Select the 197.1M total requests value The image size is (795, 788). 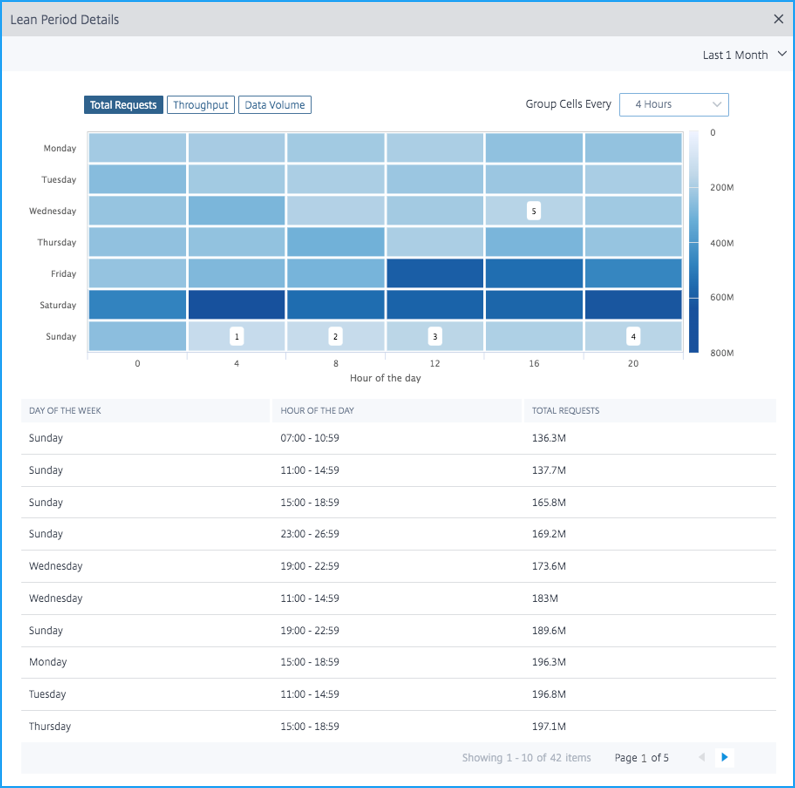549,726
